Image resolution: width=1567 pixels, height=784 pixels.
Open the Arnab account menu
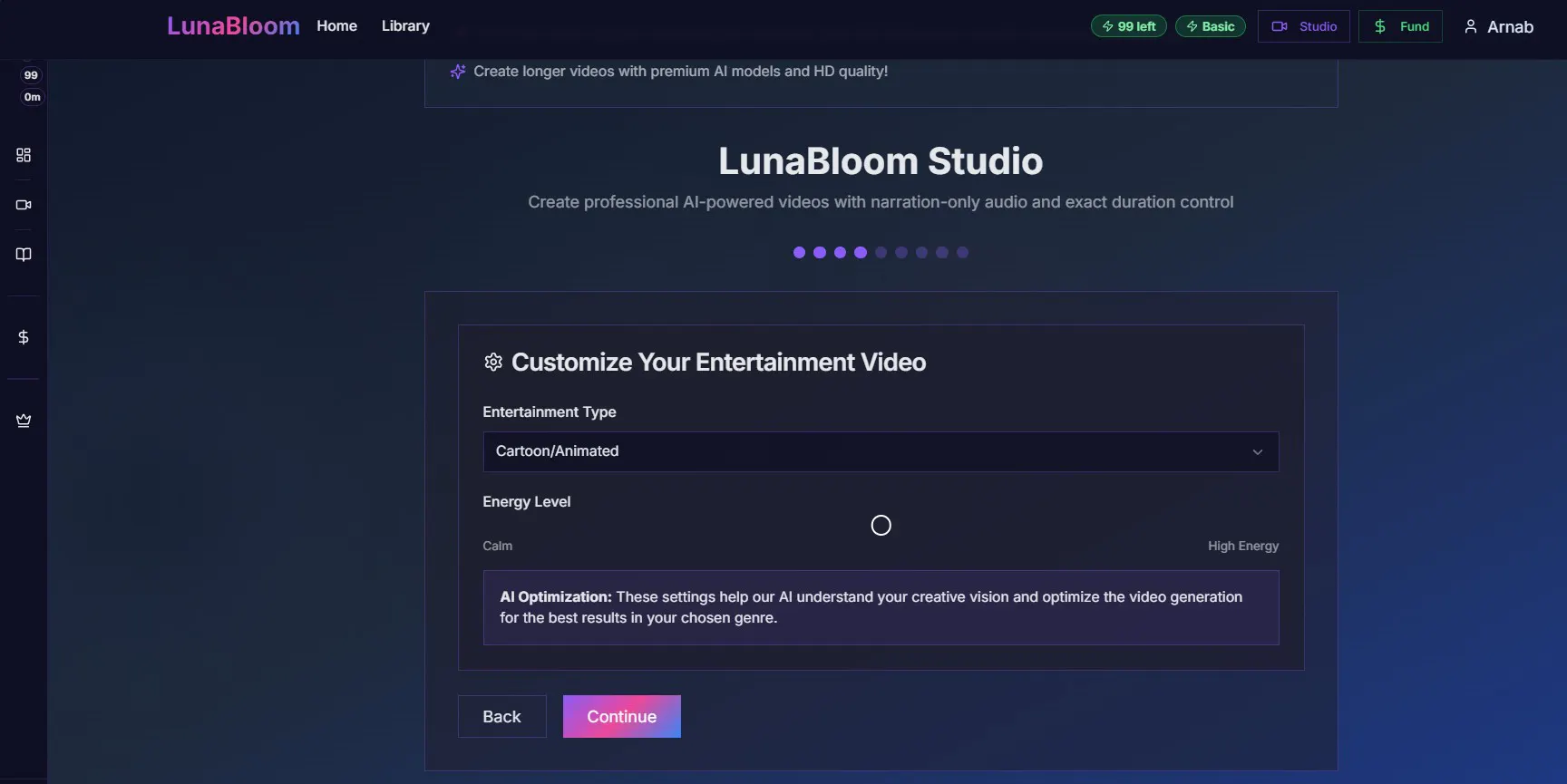point(1499,27)
